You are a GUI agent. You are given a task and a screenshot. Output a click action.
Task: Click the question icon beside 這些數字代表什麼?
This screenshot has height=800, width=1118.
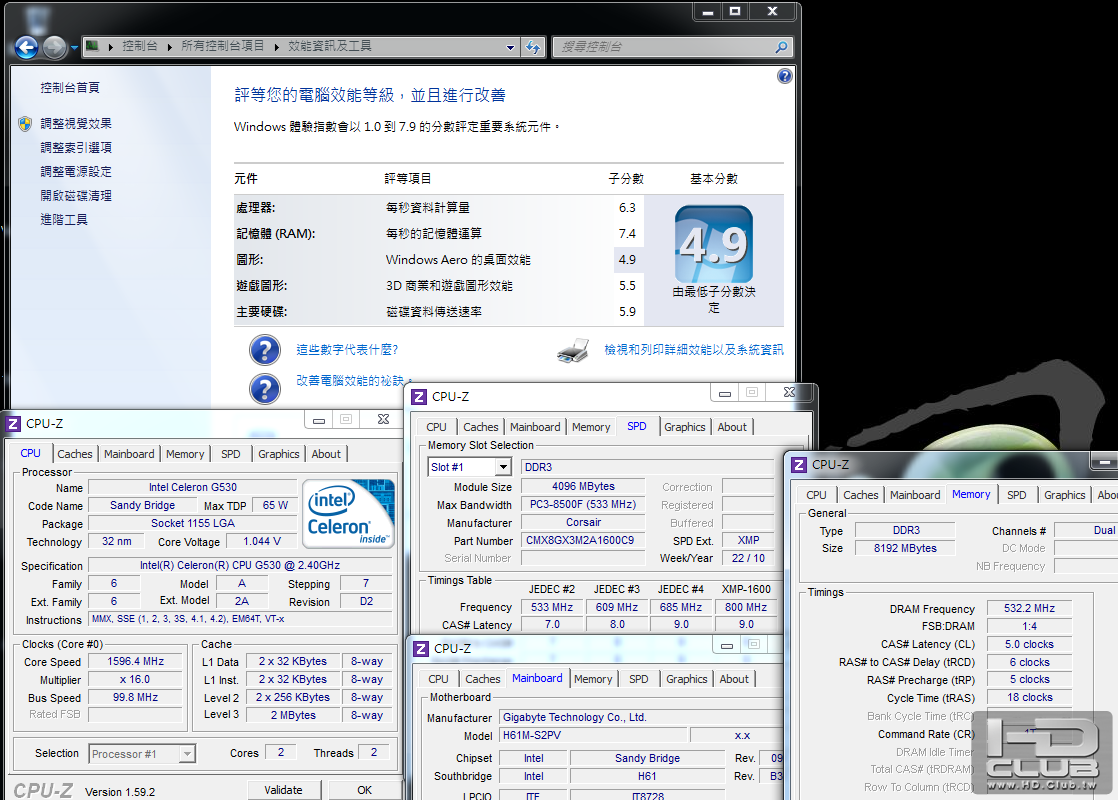point(264,350)
